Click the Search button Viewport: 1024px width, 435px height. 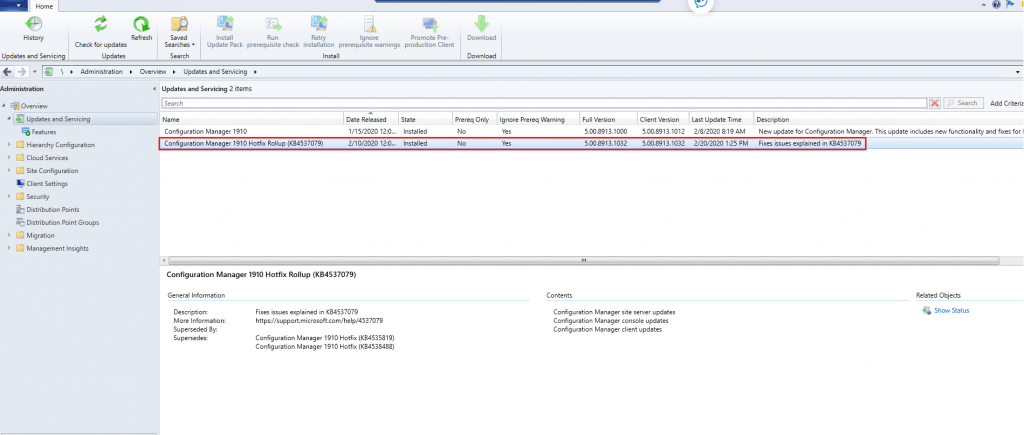coord(963,103)
